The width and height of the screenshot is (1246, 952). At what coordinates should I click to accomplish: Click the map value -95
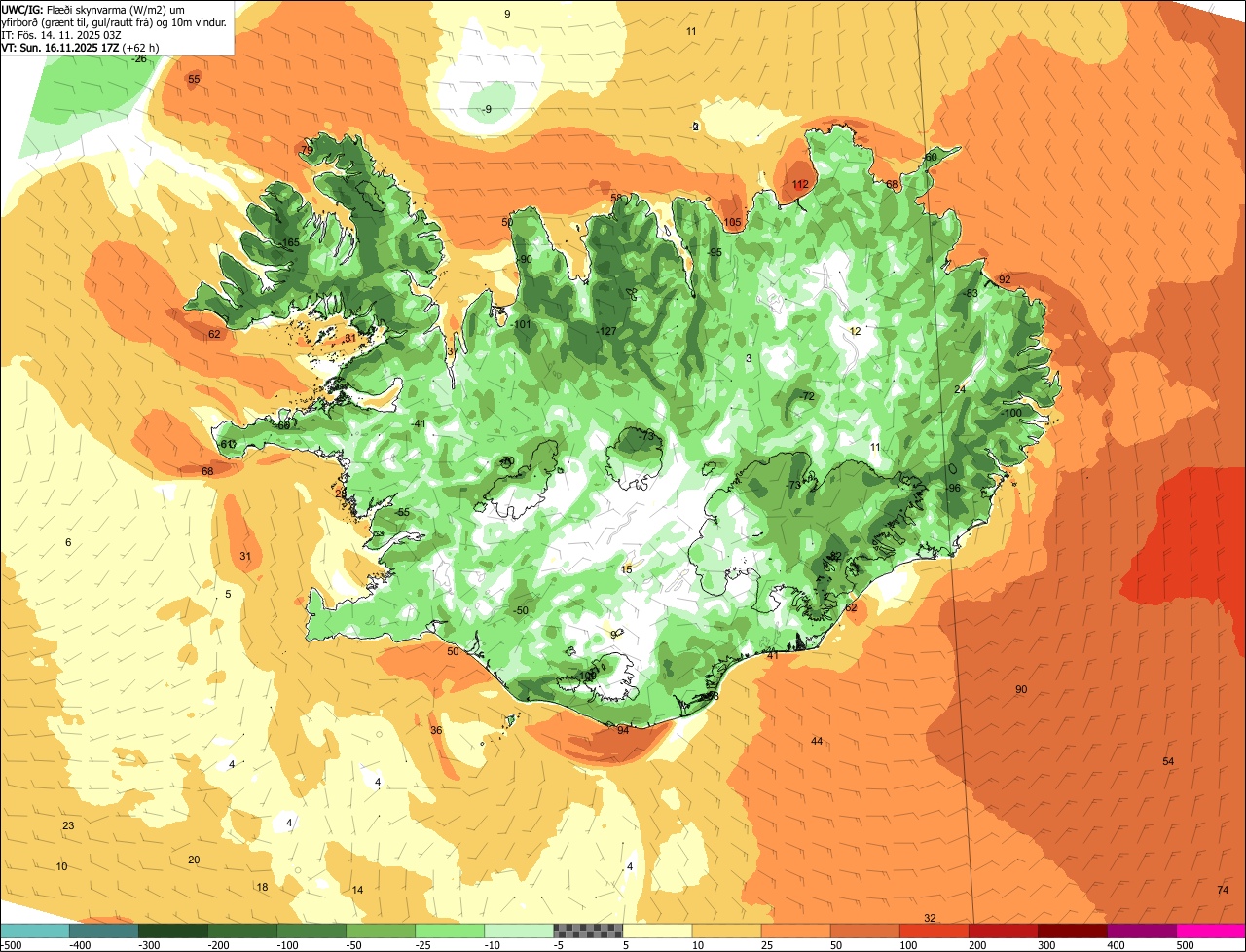coord(714,252)
